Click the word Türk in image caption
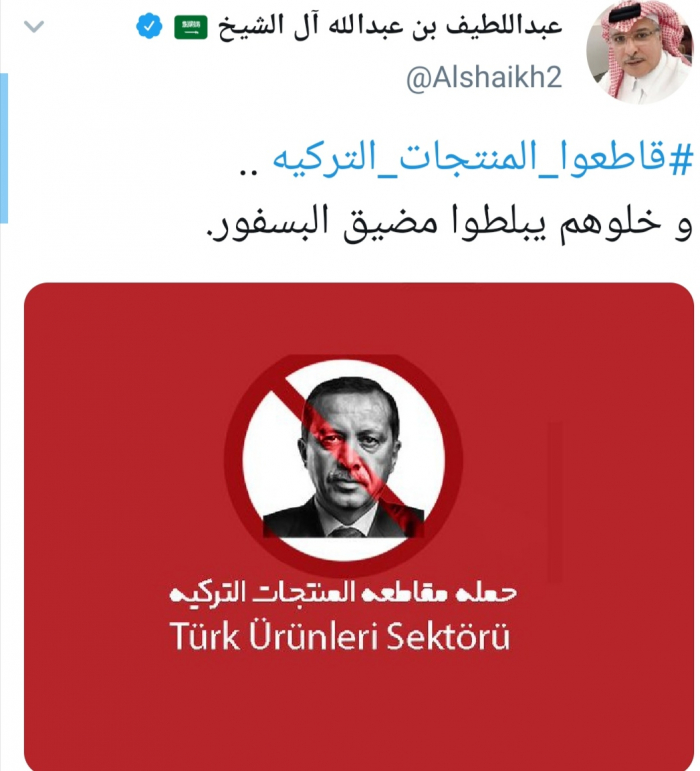This screenshot has width=700, height=771. click(x=205, y=635)
